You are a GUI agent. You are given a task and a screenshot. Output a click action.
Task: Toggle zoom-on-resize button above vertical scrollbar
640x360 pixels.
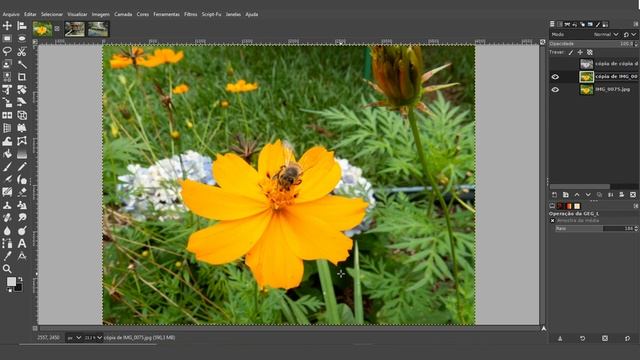coord(542,42)
